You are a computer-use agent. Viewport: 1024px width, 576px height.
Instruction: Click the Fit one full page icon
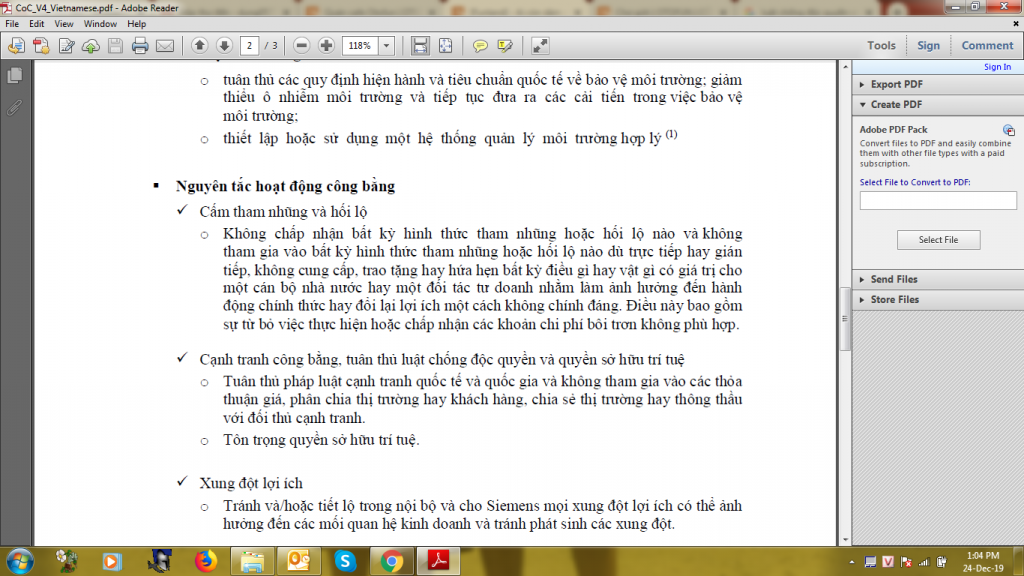tap(445, 45)
